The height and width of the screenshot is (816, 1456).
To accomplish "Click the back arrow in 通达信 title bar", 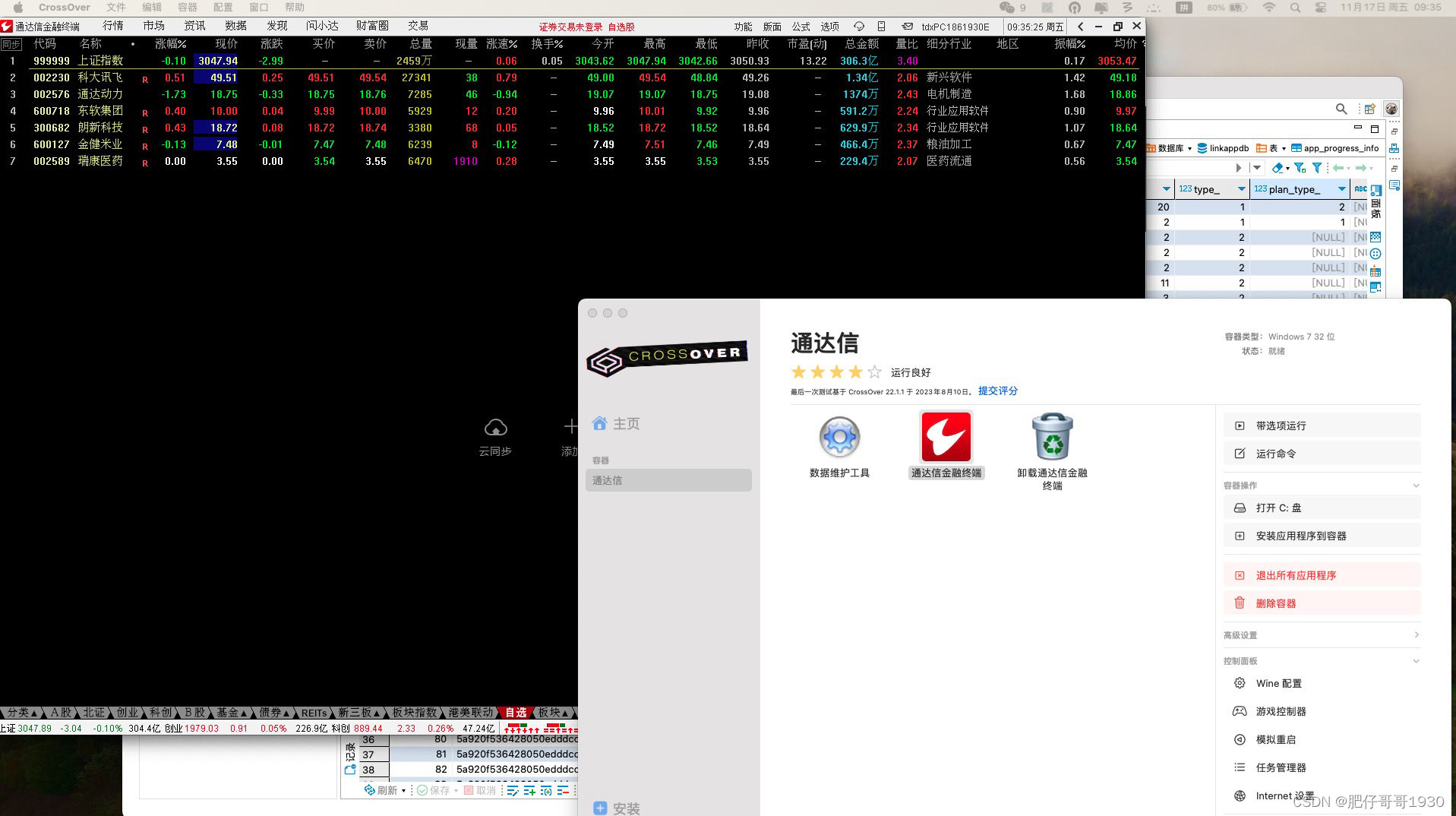I will point(1081,26).
